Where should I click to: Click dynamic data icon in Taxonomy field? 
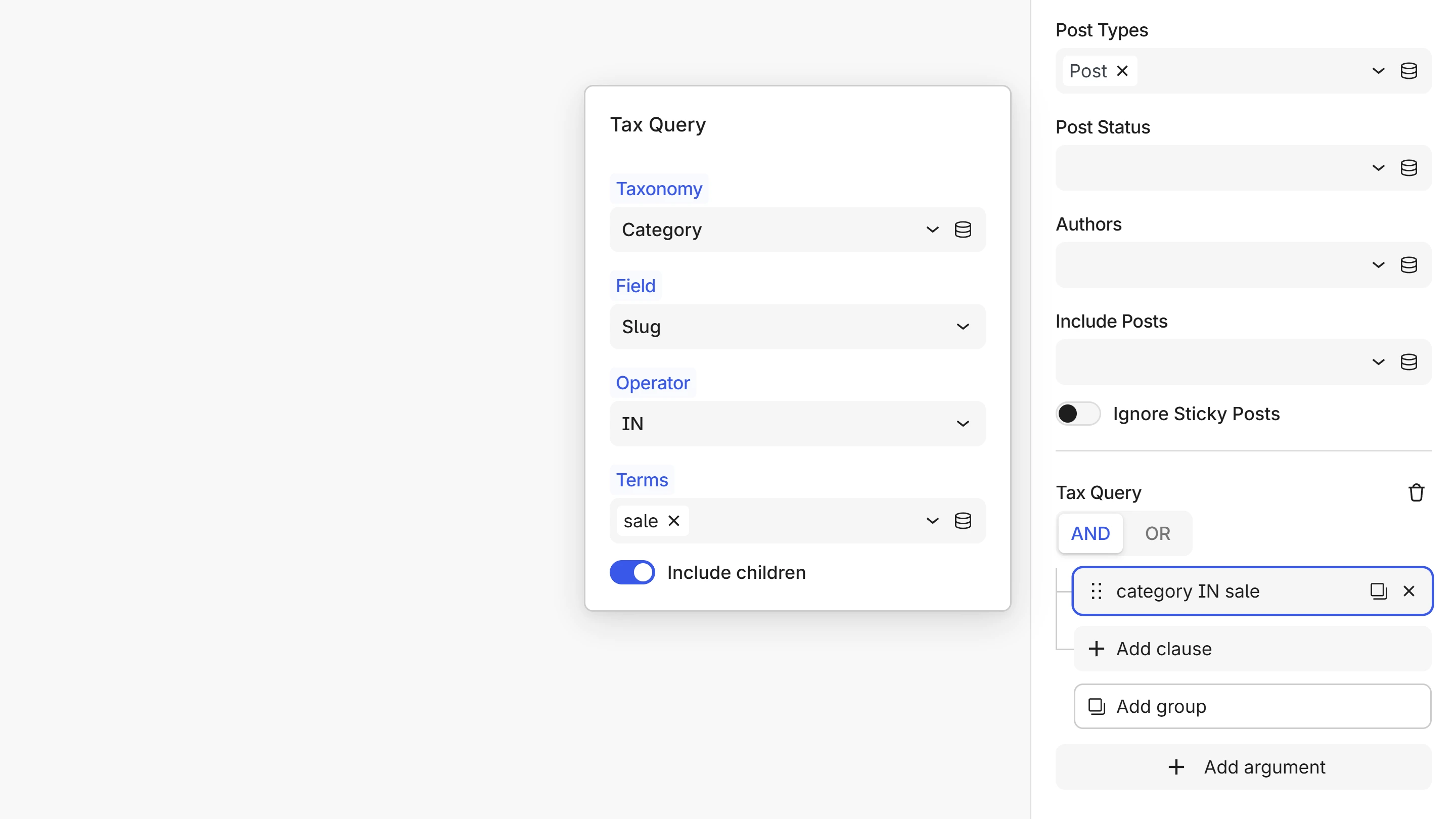pyautogui.click(x=963, y=230)
